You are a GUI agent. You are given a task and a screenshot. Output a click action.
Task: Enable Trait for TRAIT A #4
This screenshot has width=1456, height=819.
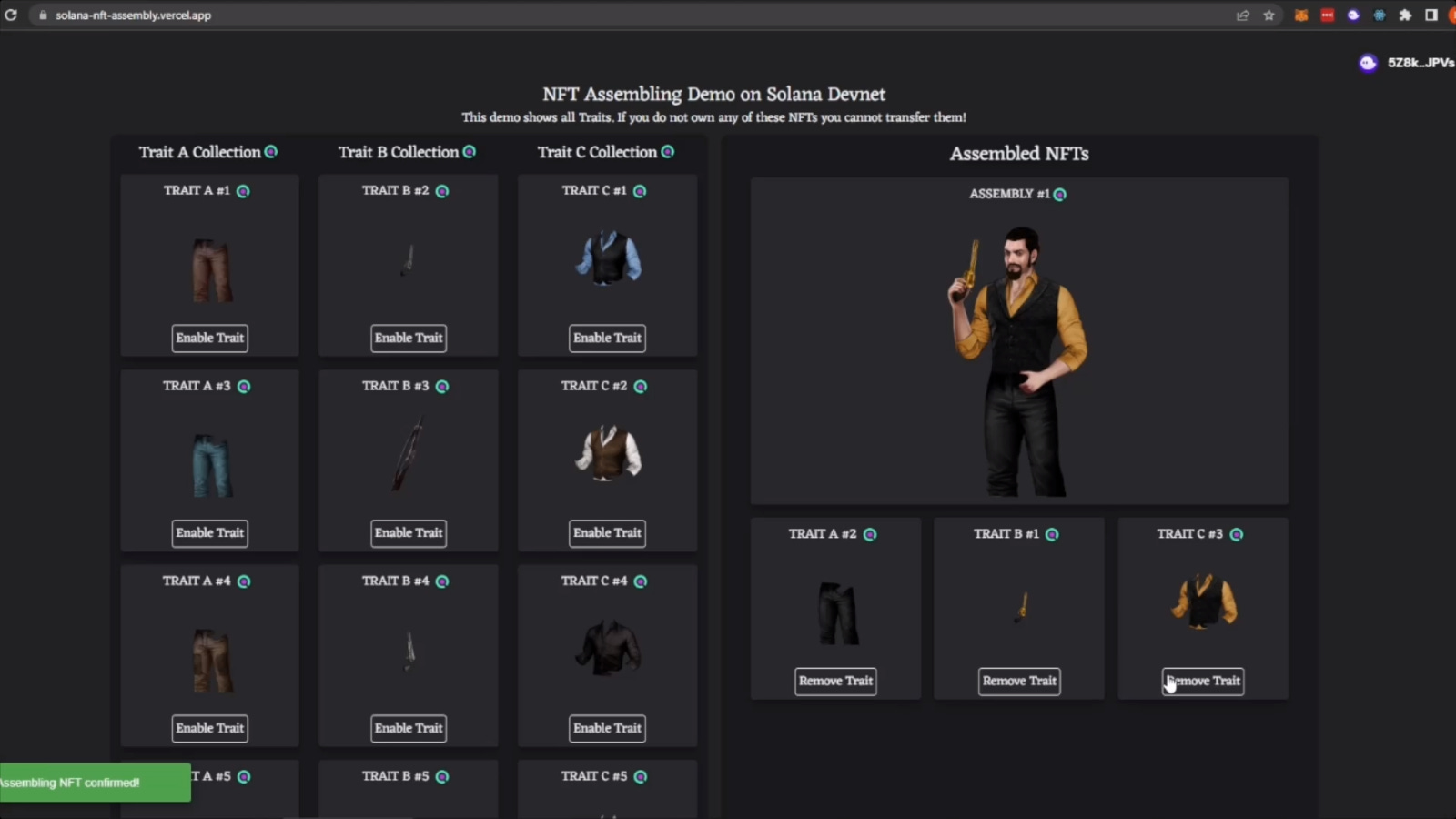[210, 728]
